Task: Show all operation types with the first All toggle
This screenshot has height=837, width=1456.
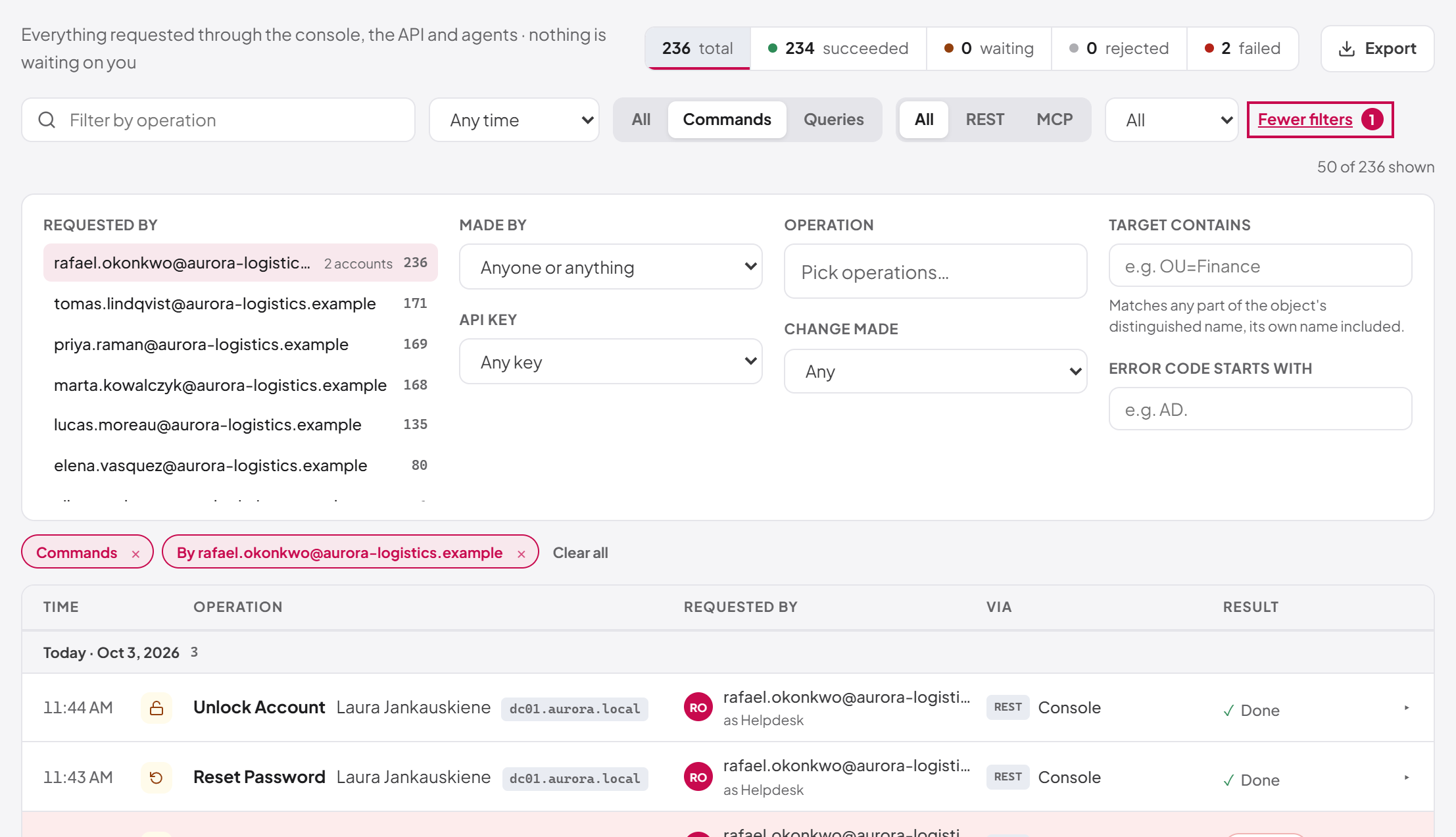Action: tap(641, 120)
